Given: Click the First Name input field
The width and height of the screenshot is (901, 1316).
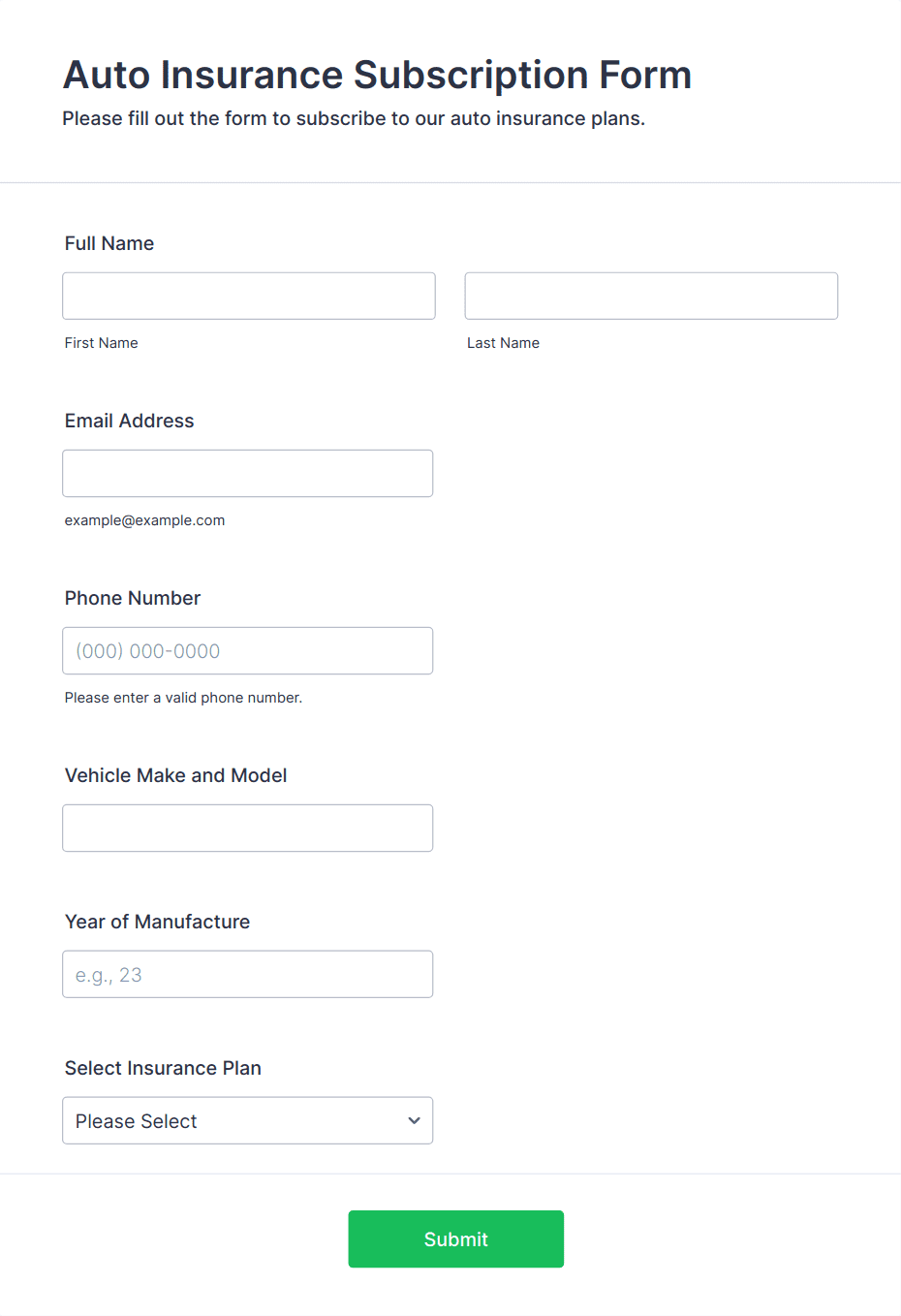Looking at the screenshot, I should click(249, 296).
